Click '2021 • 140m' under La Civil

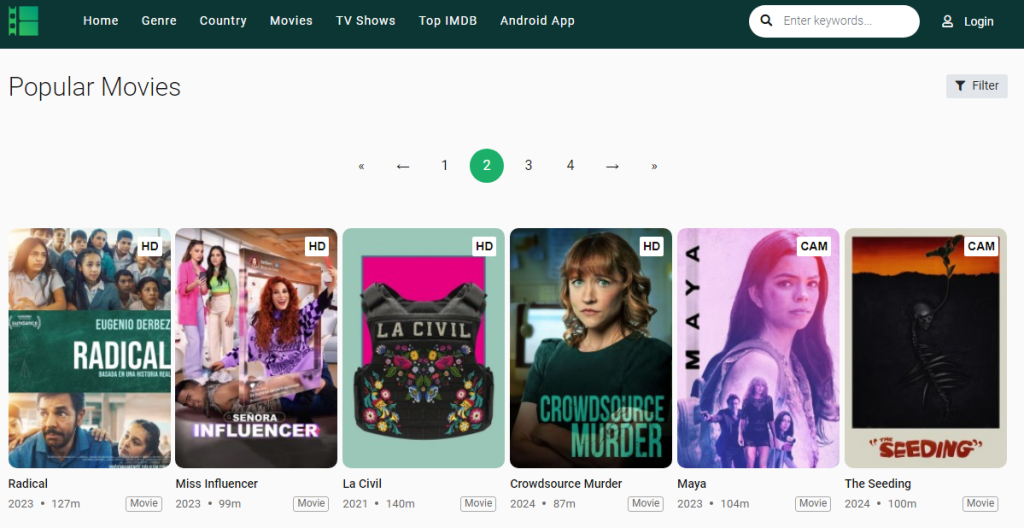(x=379, y=504)
